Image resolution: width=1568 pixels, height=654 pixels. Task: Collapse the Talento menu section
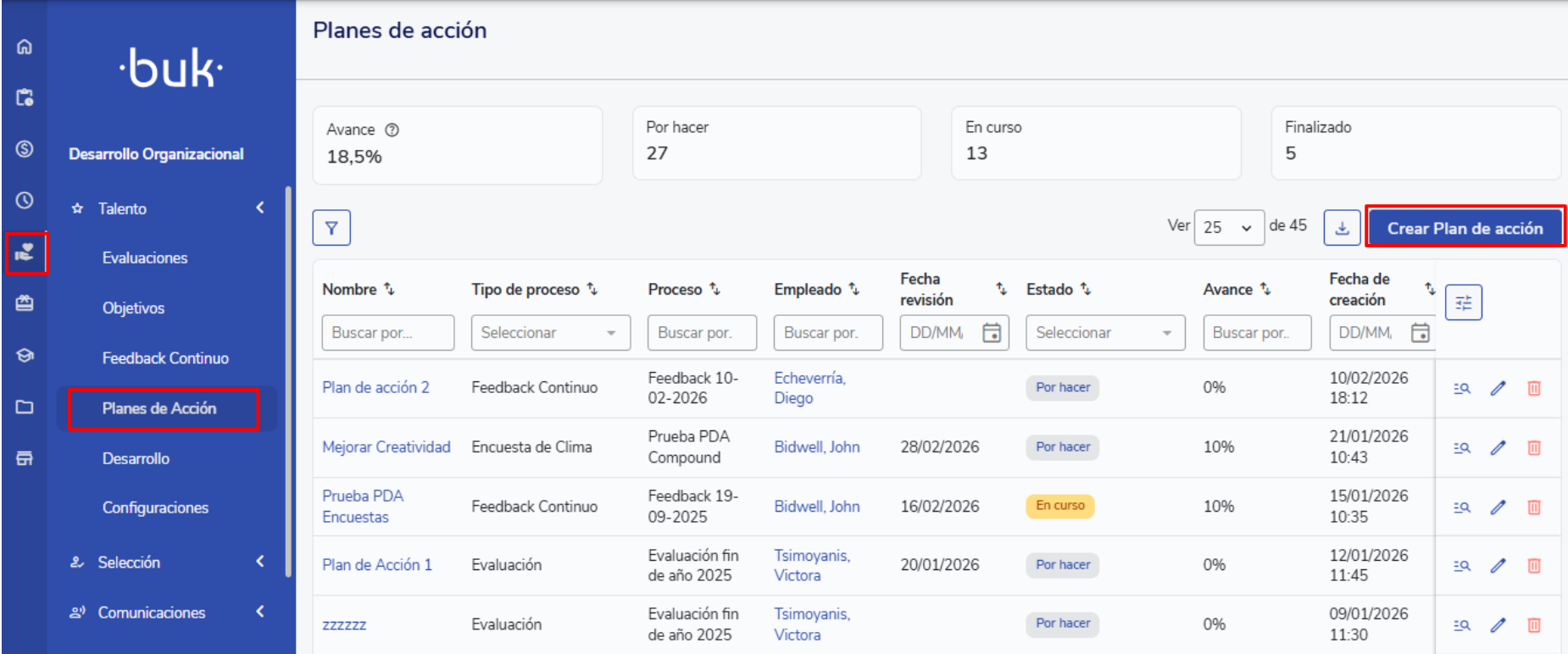click(x=259, y=208)
